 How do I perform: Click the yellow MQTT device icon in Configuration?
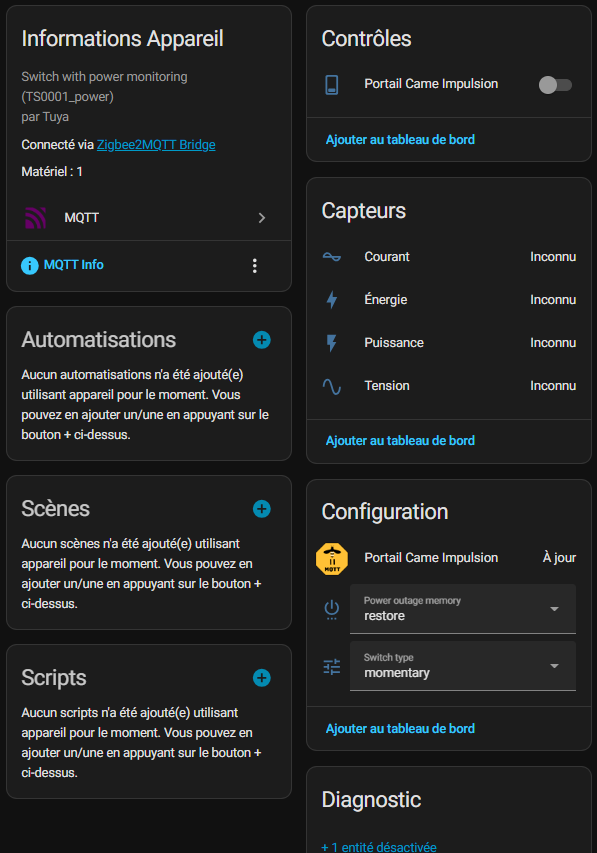point(331,558)
